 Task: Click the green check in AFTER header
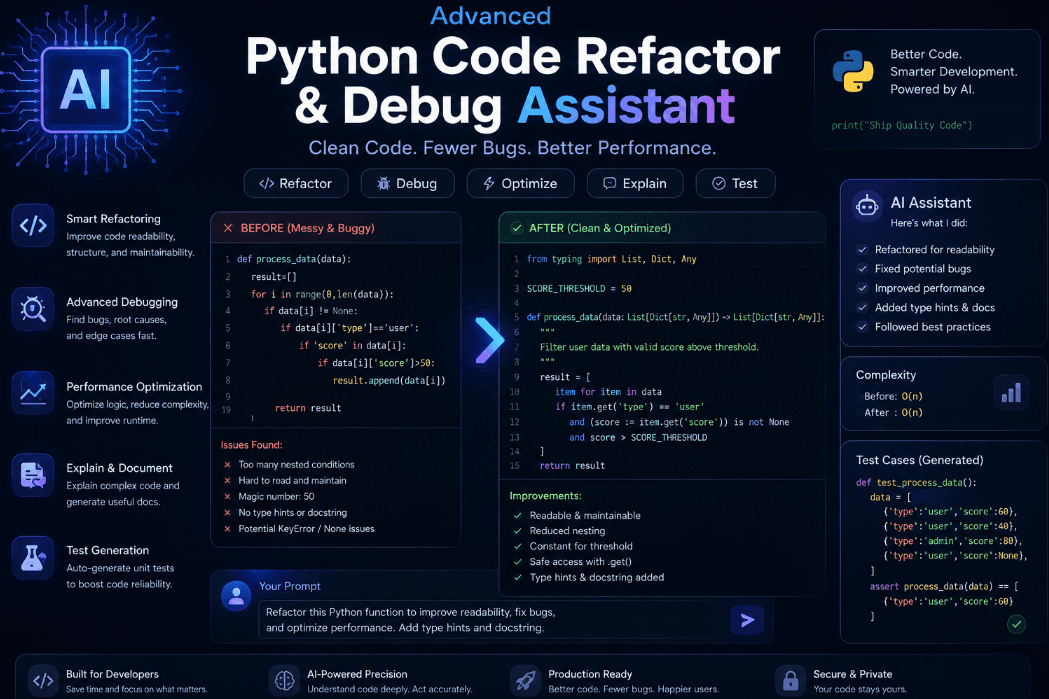point(516,228)
